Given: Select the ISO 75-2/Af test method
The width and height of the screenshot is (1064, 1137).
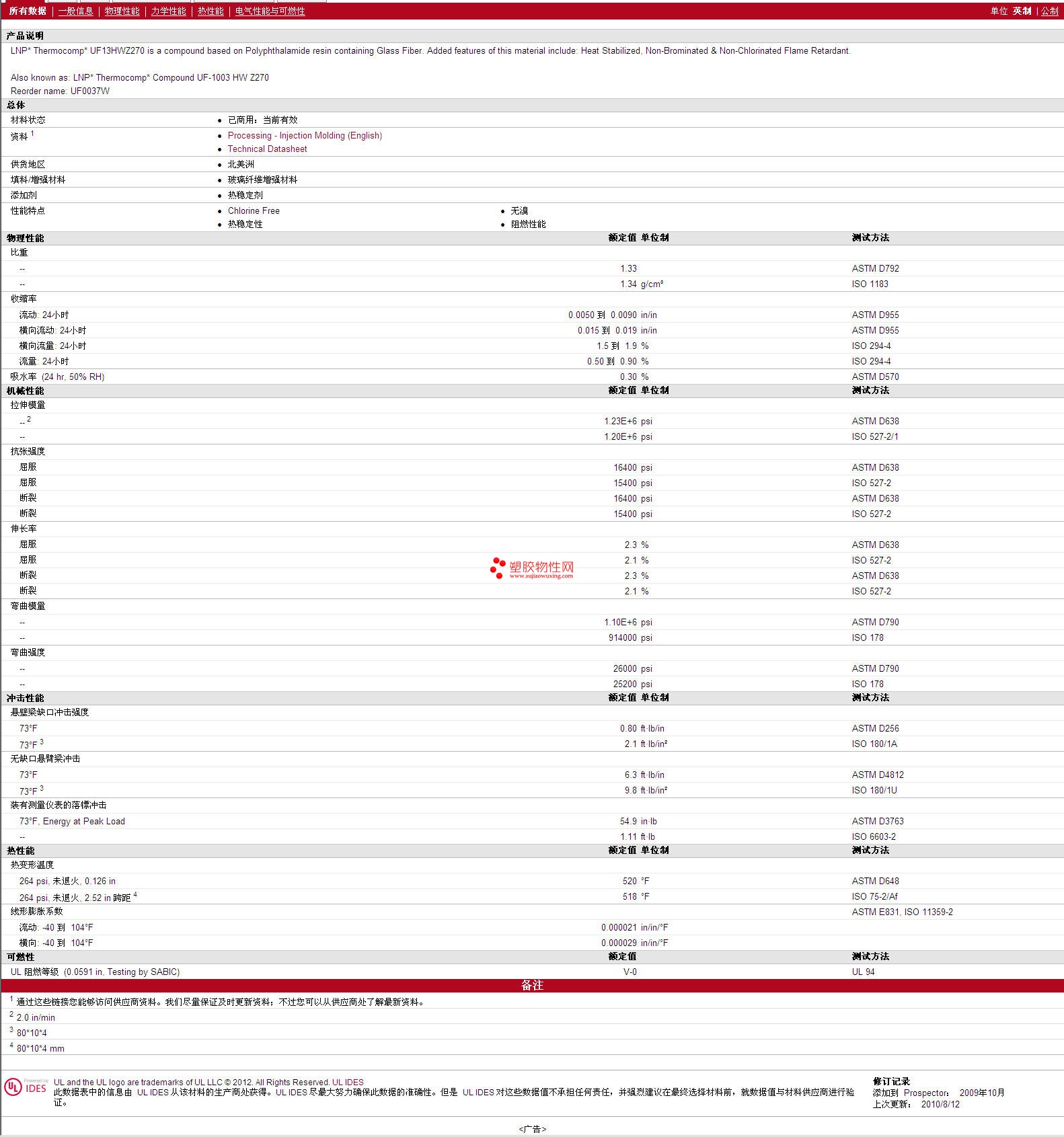Looking at the screenshot, I should click(874, 896).
